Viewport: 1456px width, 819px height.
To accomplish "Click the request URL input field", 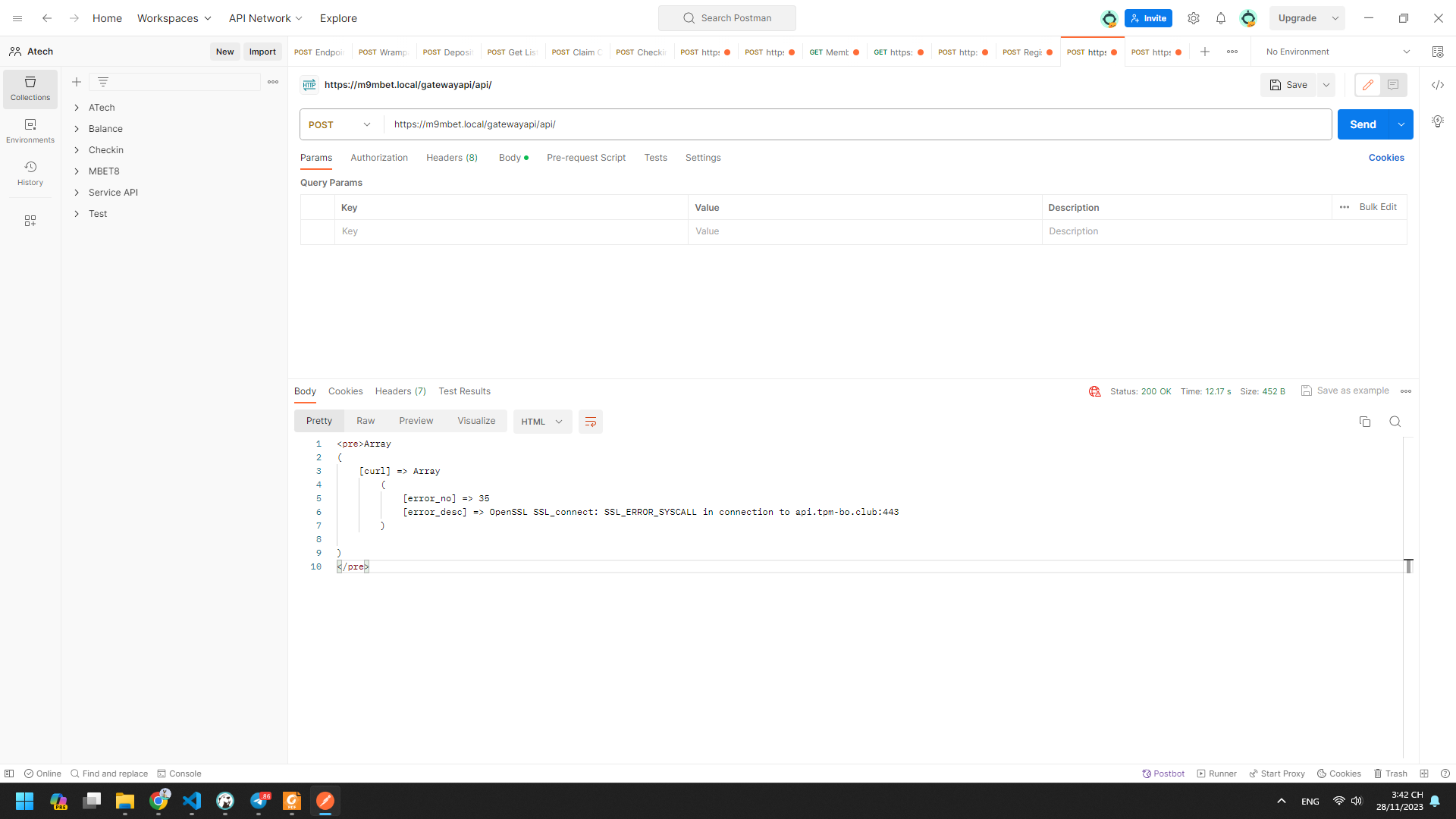I will click(857, 124).
